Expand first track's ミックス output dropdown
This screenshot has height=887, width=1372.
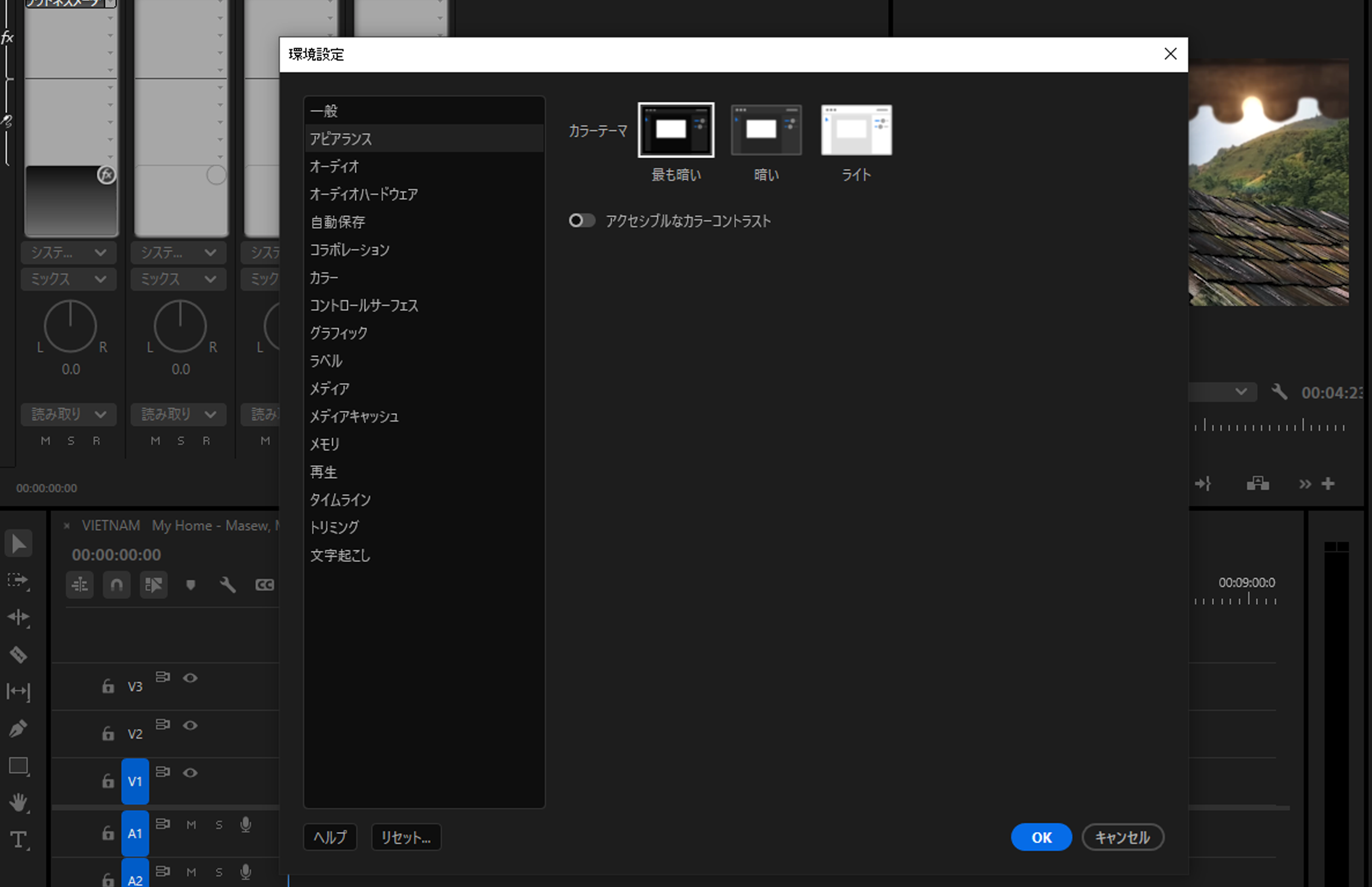click(x=69, y=280)
